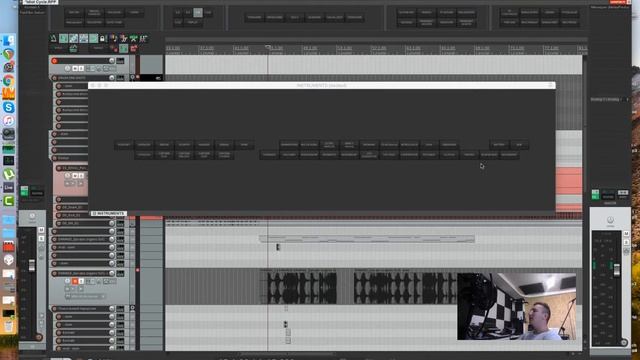
Task: Unmute the expanded track with the orange mute button
Action: (x=75, y=281)
